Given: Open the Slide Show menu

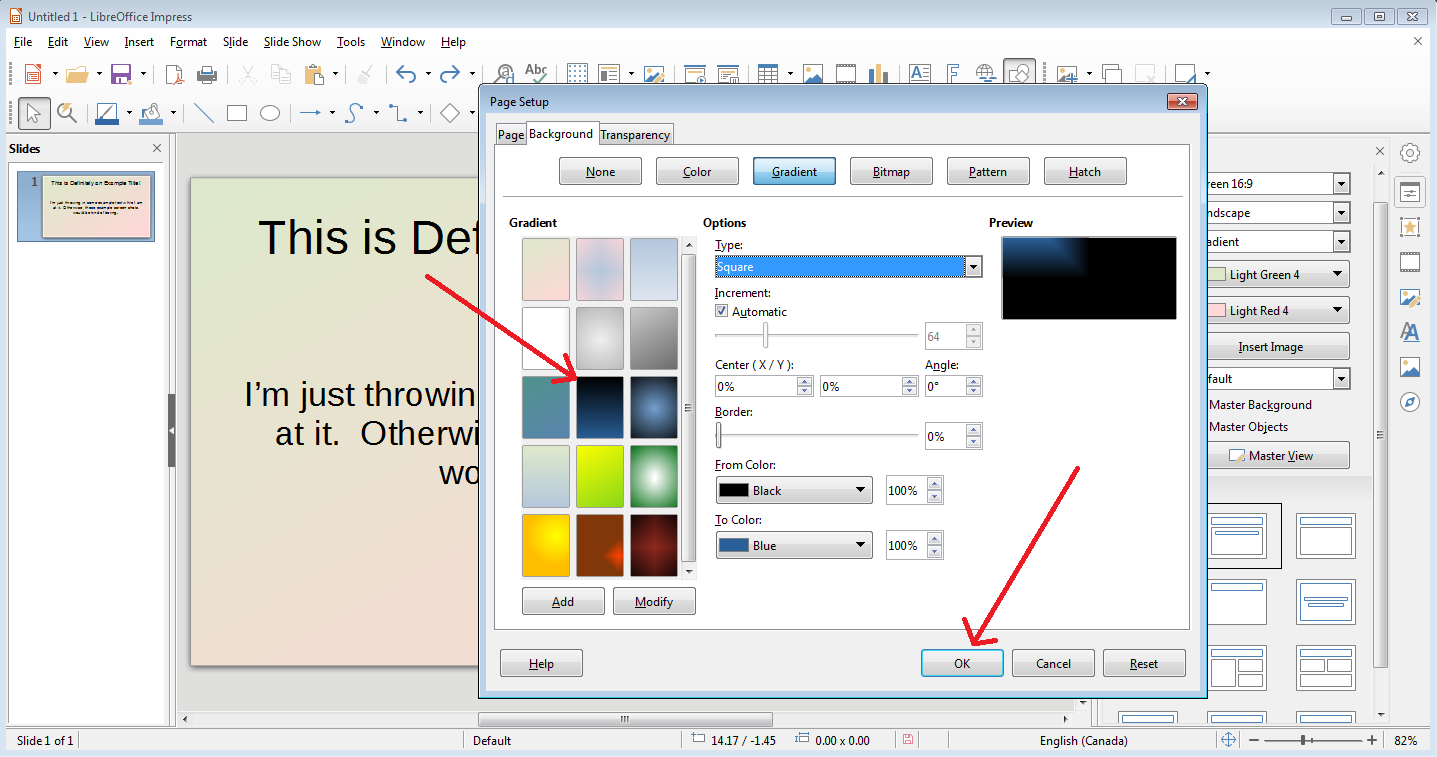Looking at the screenshot, I should tap(292, 42).
